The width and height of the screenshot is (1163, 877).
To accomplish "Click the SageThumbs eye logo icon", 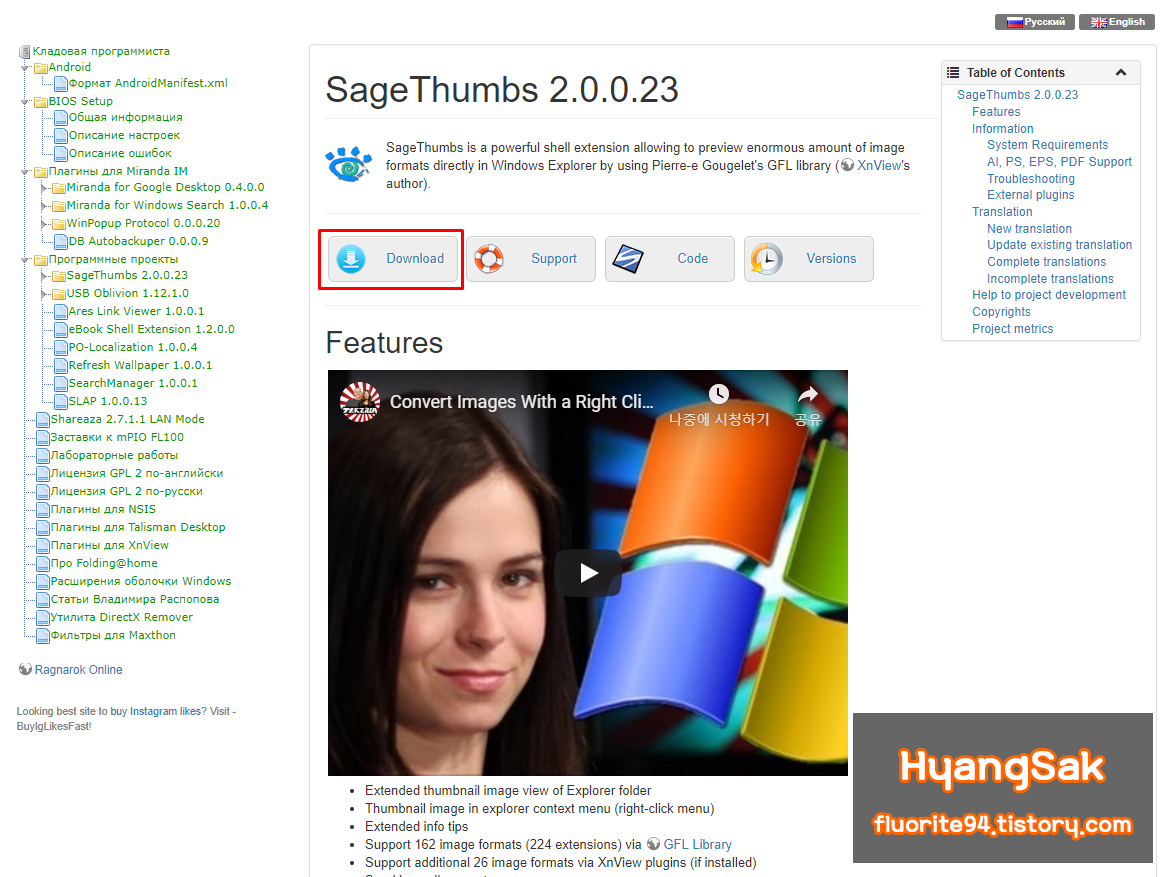I will point(349,164).
